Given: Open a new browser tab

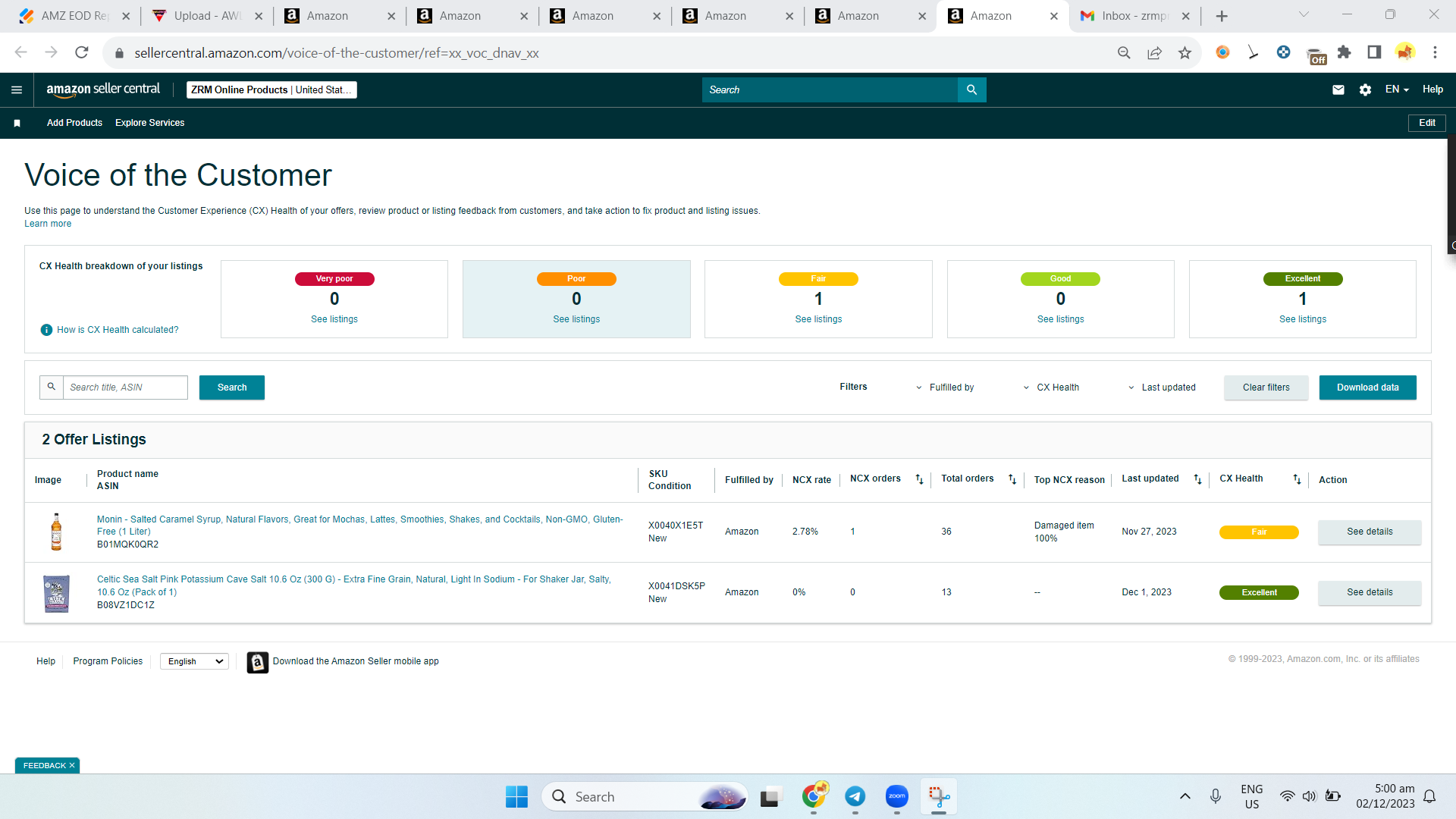Looking at the screenshot, I should 1222,16.
